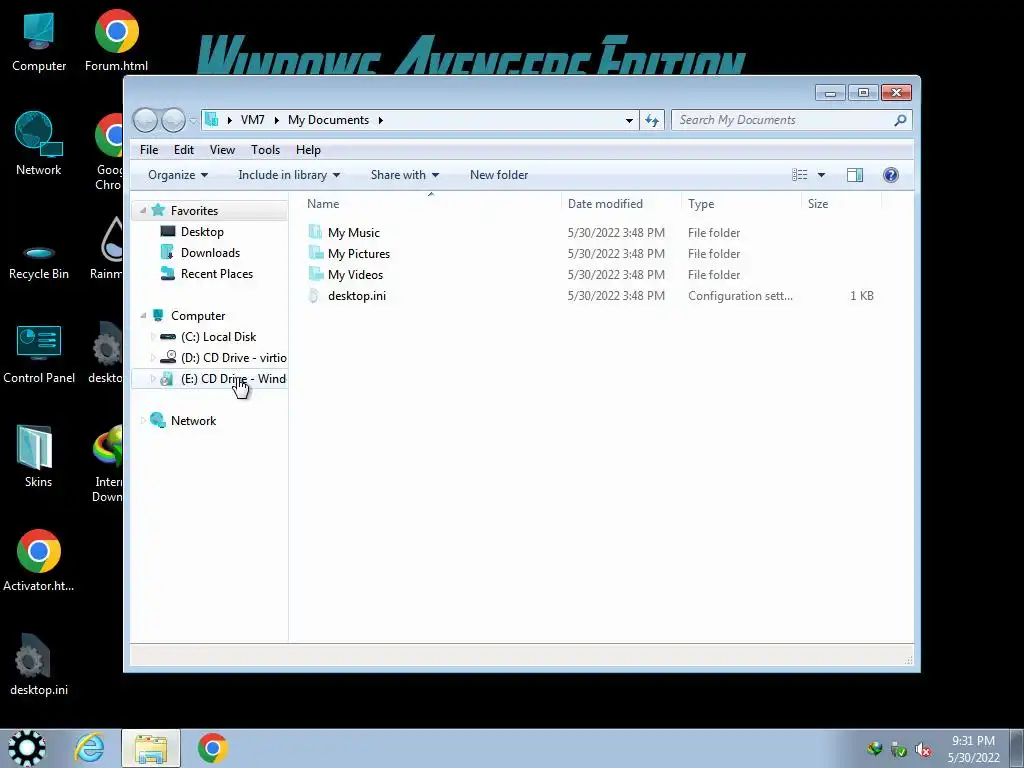
Task: Click the Forward navigation button
Action: click(173, 120)
